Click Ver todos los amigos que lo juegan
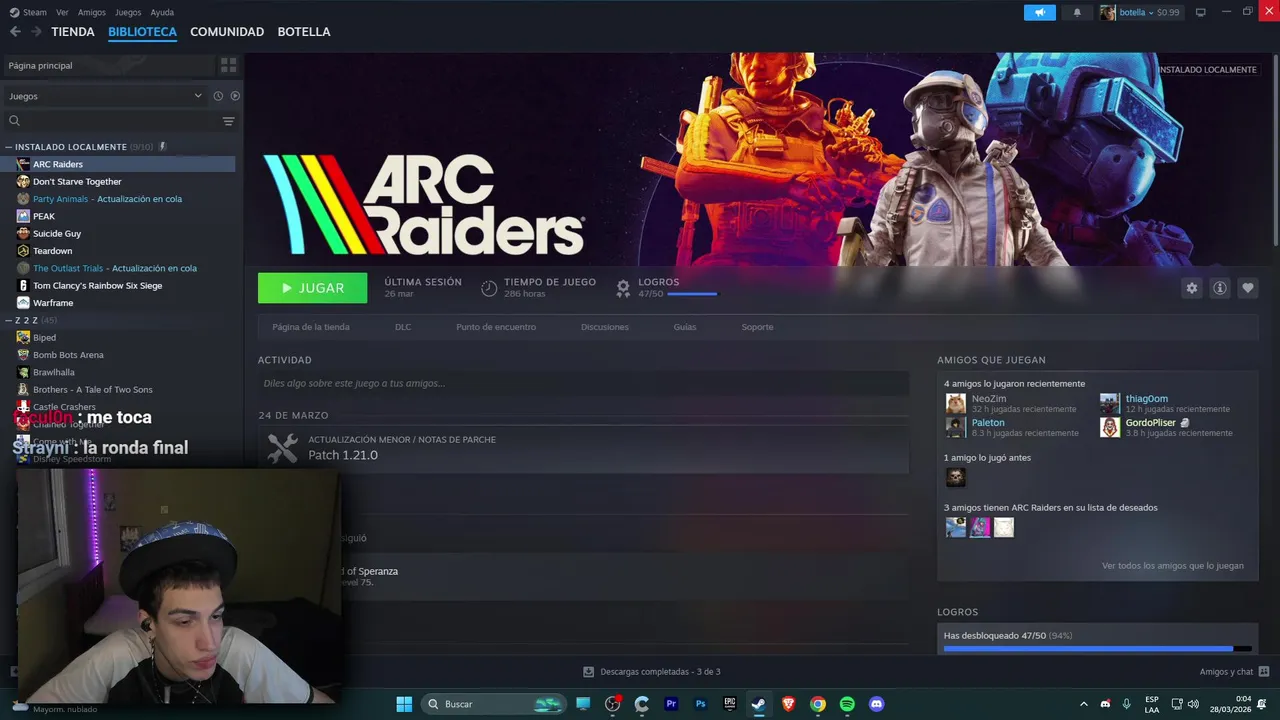This screenshot has width=1280, height=720. pos(1173,565)
